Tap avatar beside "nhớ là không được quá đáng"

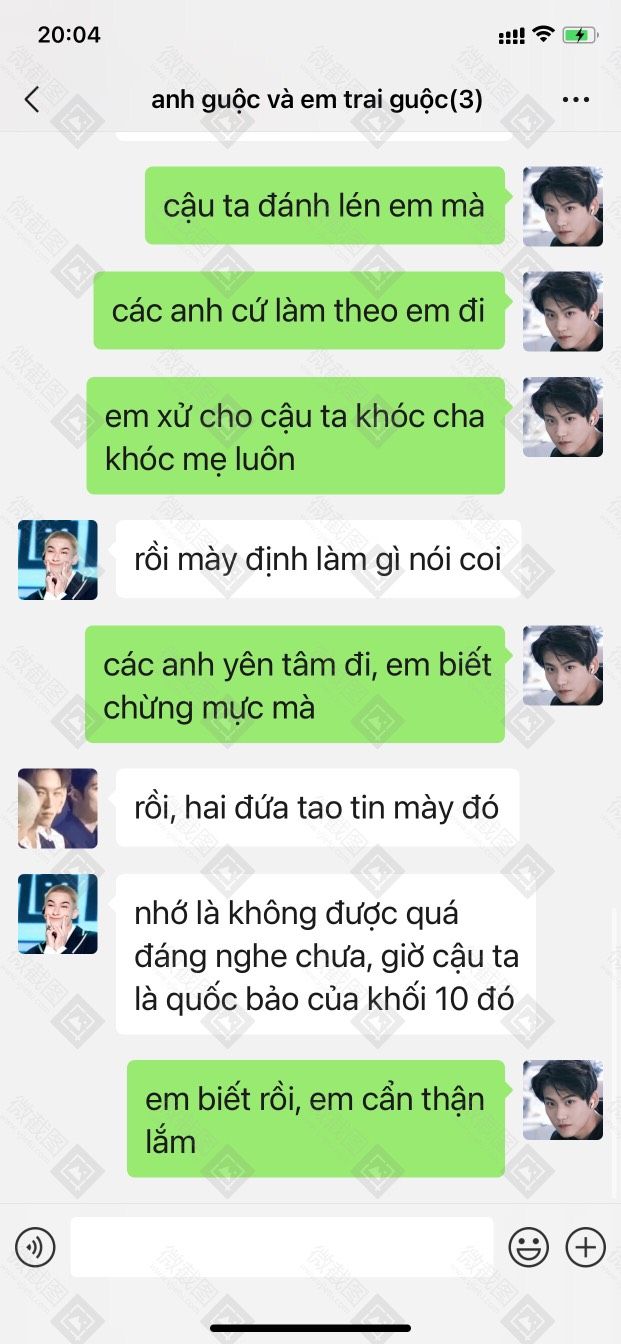[x=58, y=914]
